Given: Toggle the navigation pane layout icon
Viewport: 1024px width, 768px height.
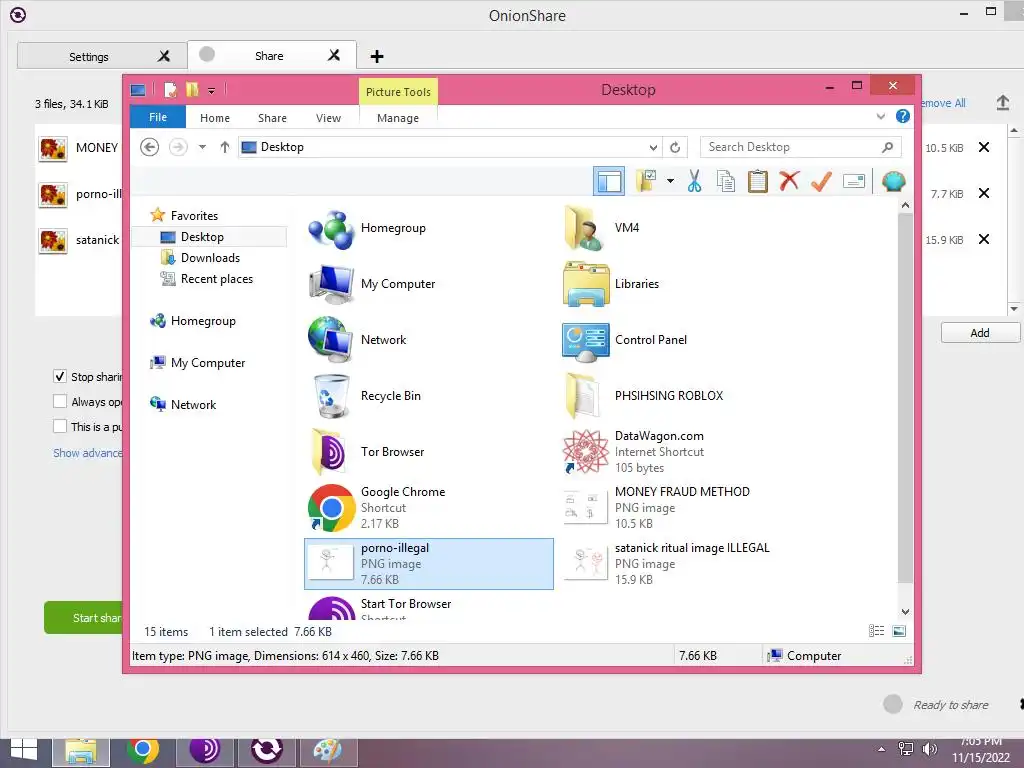Looking at the screenshot, I should pos(609,181).
